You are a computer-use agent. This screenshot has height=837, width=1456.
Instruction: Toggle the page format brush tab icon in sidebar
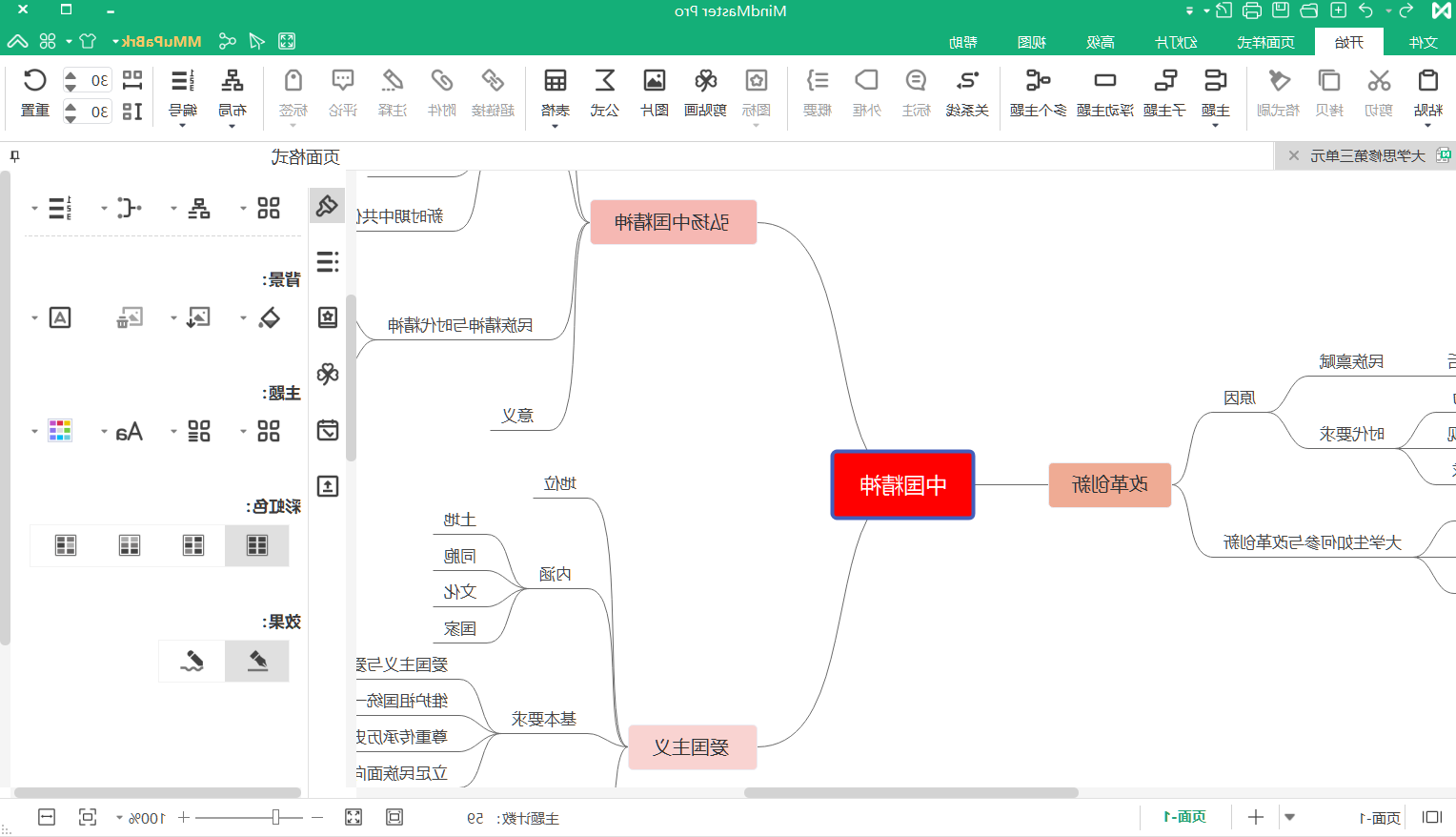327,205
